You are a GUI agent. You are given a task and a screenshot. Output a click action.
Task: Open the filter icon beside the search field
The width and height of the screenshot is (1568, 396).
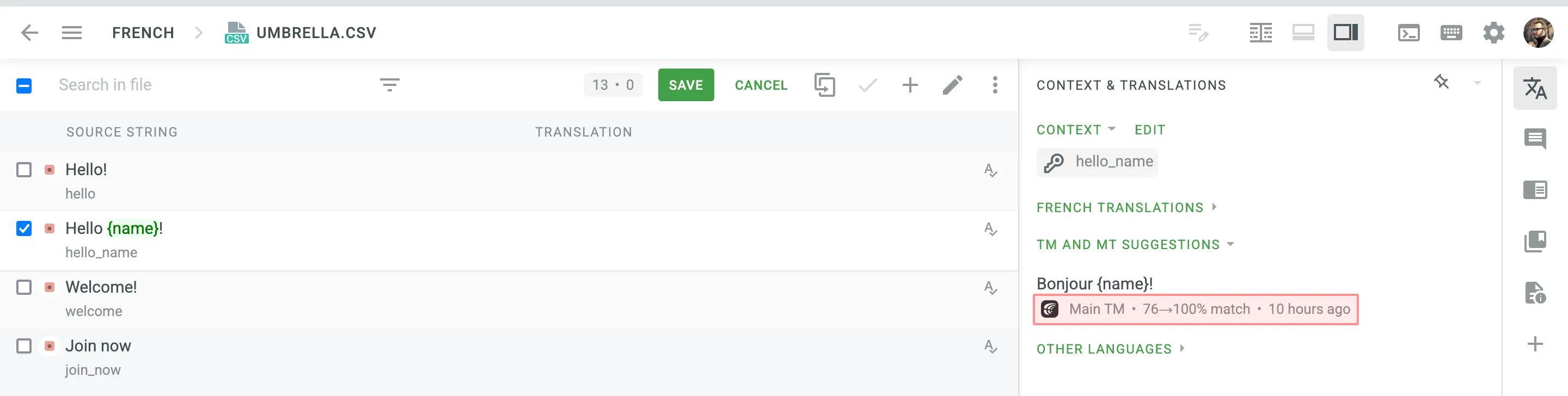pos(390,85)
